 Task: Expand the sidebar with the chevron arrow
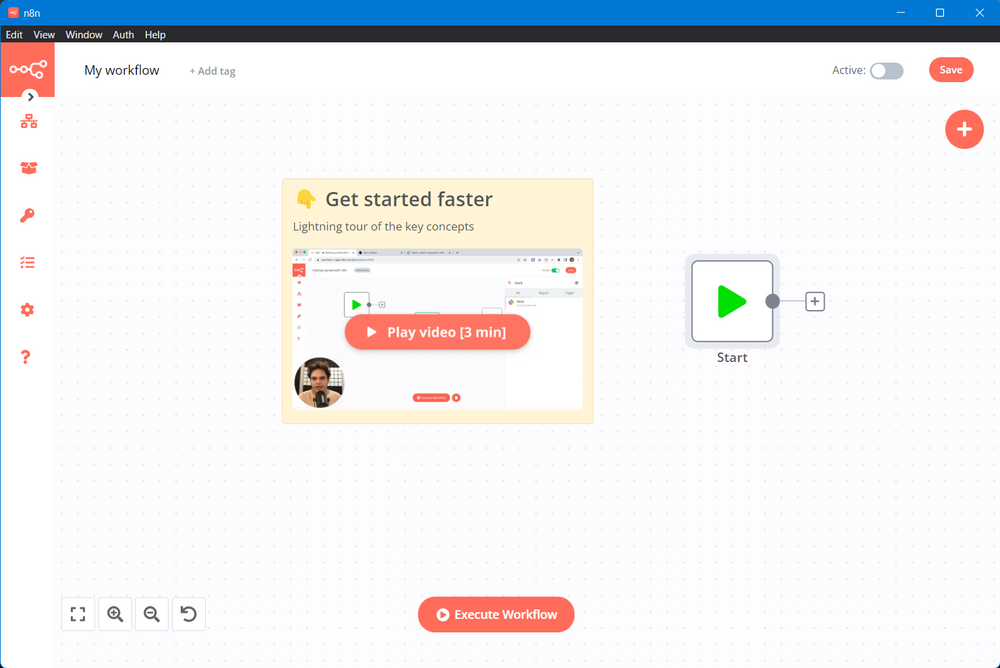pos(31,97)
